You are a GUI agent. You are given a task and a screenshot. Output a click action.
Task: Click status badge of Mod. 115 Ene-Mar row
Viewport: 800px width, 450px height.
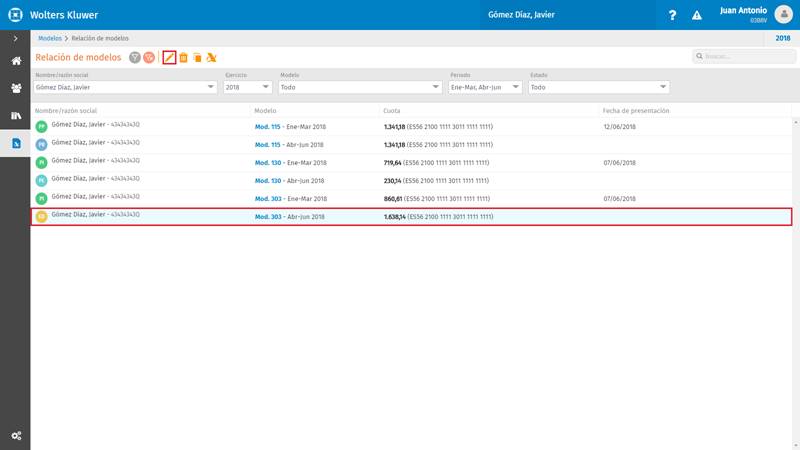pyautogui.click(x=41, y=127)
